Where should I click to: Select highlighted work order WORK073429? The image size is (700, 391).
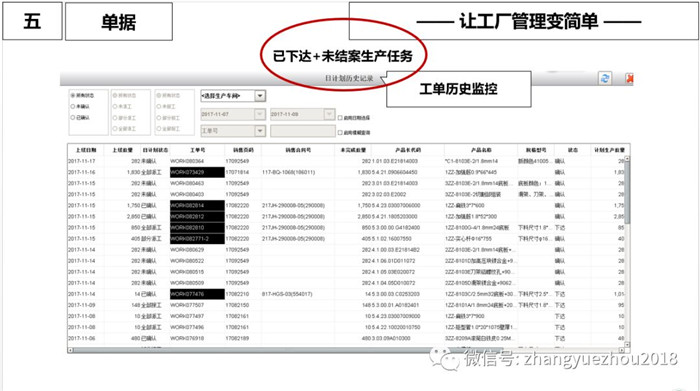197,172
